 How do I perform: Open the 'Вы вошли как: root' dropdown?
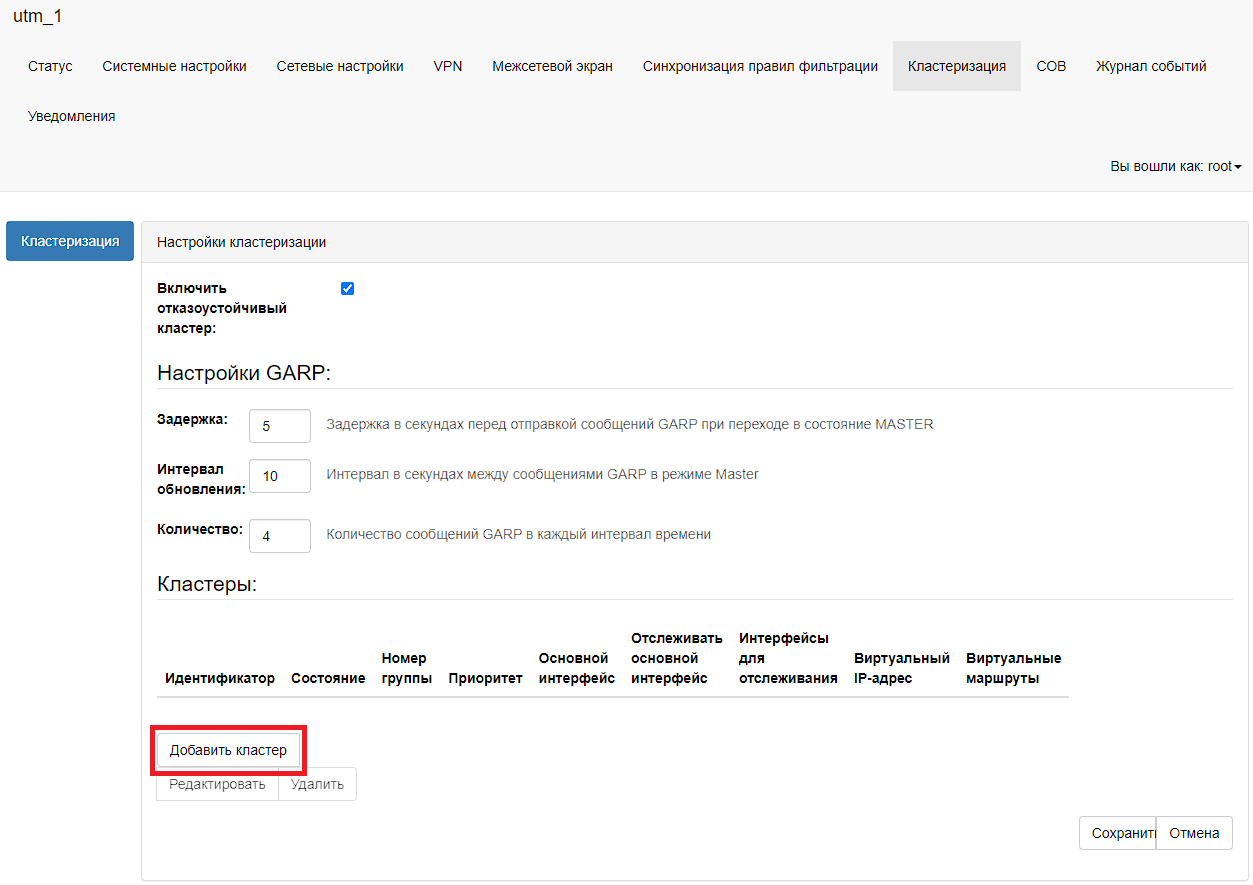click(x=1175, y=167)
